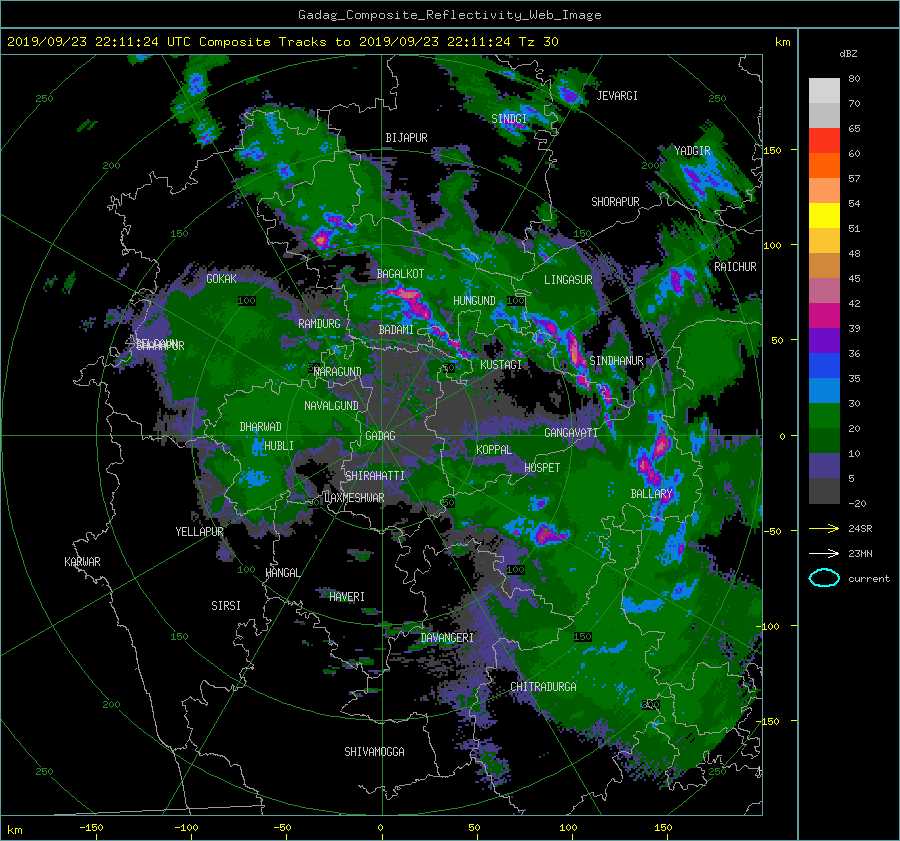Click the YELLAPUR city label
This screenshot has width=900, height=841.
pyautogui.click(x=199, y=532)
